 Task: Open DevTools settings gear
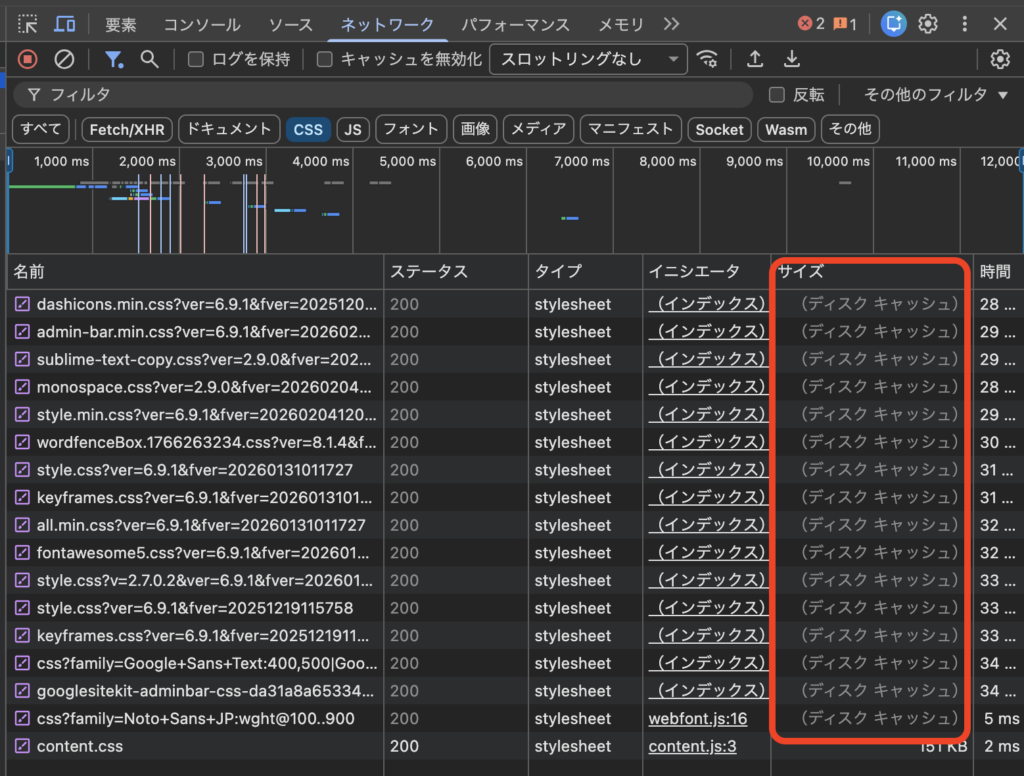[929, 22]
